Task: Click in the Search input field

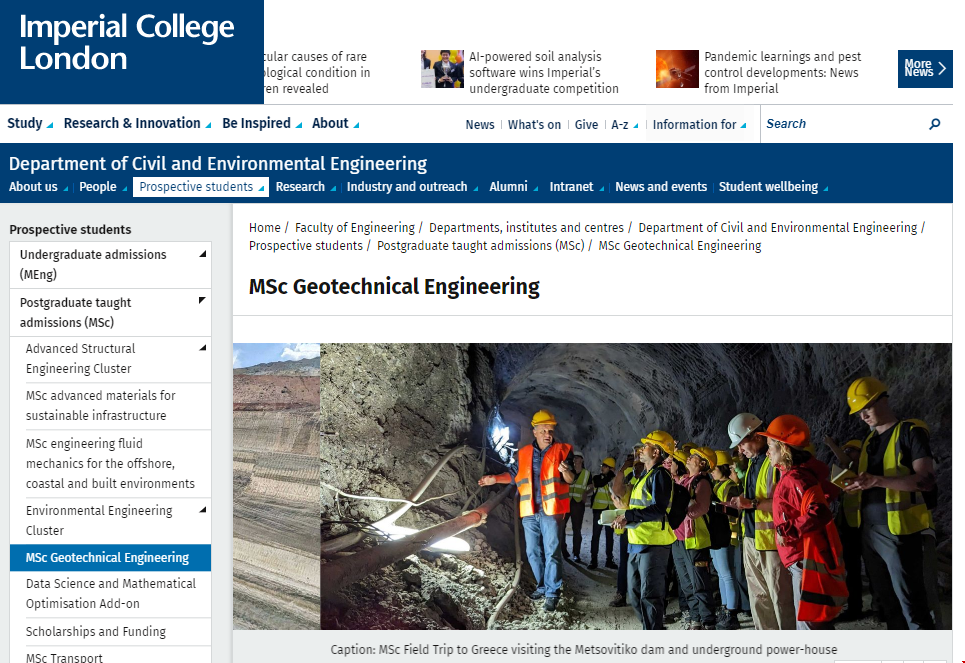Action: [x=840, y=124]
